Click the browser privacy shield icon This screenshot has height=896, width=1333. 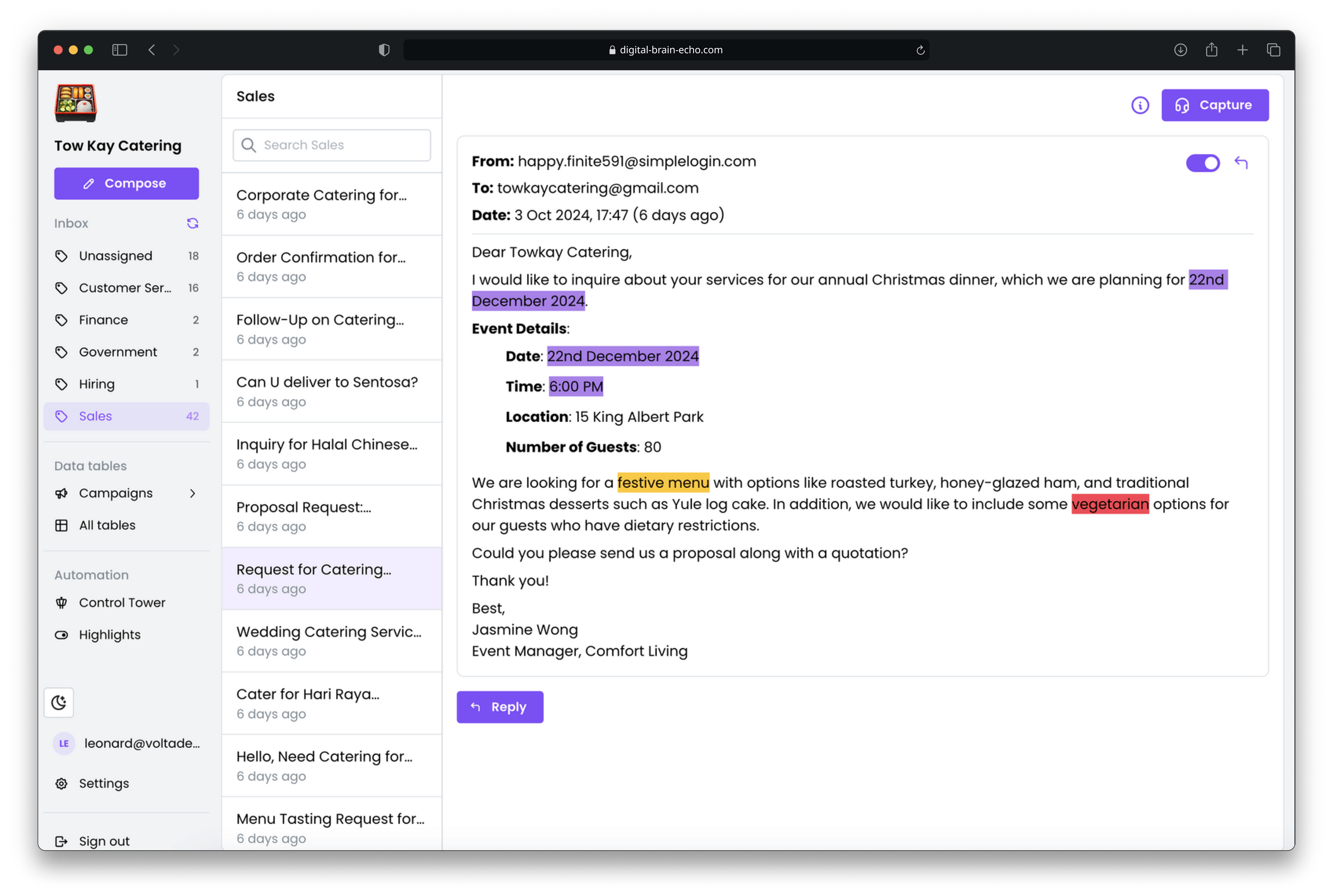[x=384, y=50]
